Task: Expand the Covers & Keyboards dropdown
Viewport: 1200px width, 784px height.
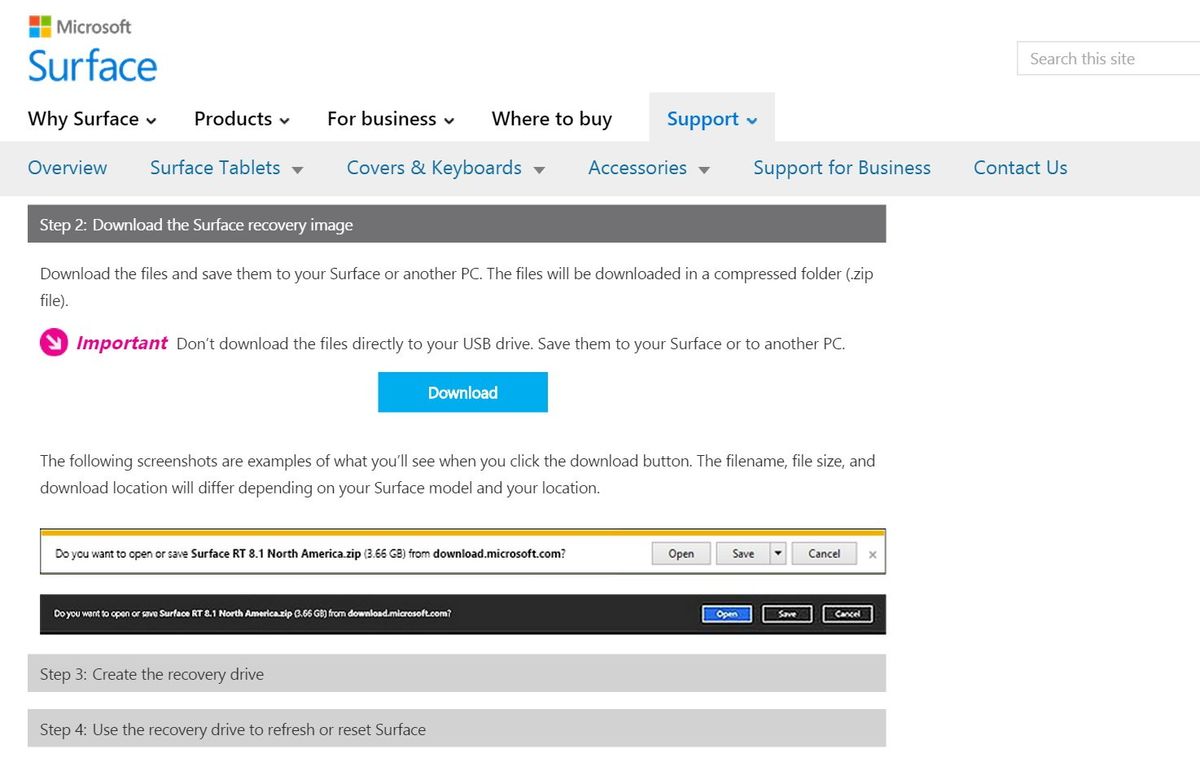Action: click(x=538, y=170)
